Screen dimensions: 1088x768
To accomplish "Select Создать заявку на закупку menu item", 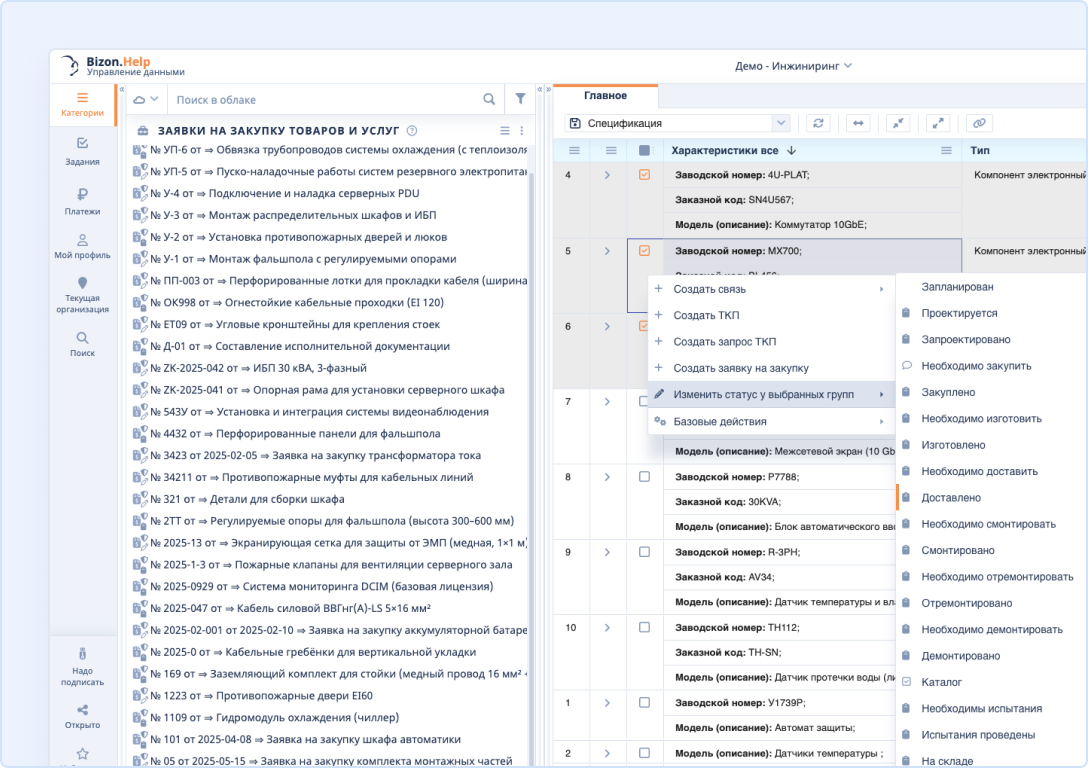I will (x=740, y=368).
